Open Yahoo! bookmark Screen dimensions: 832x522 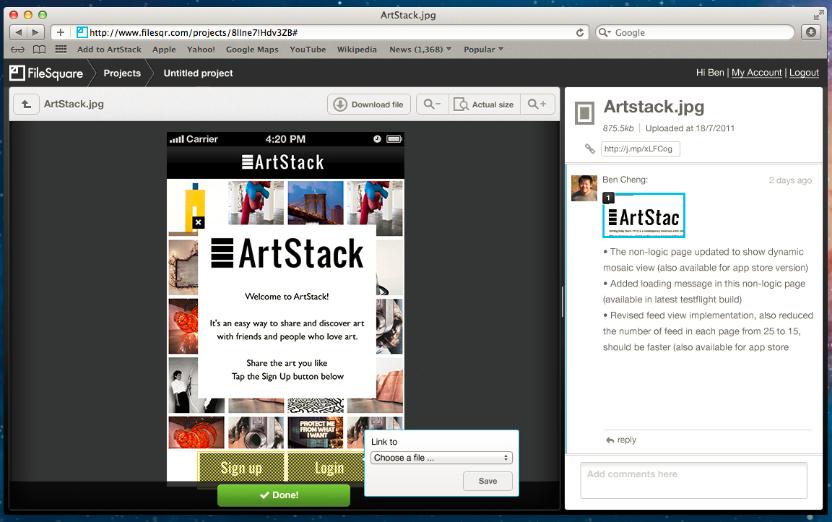(x=201, y=49)
